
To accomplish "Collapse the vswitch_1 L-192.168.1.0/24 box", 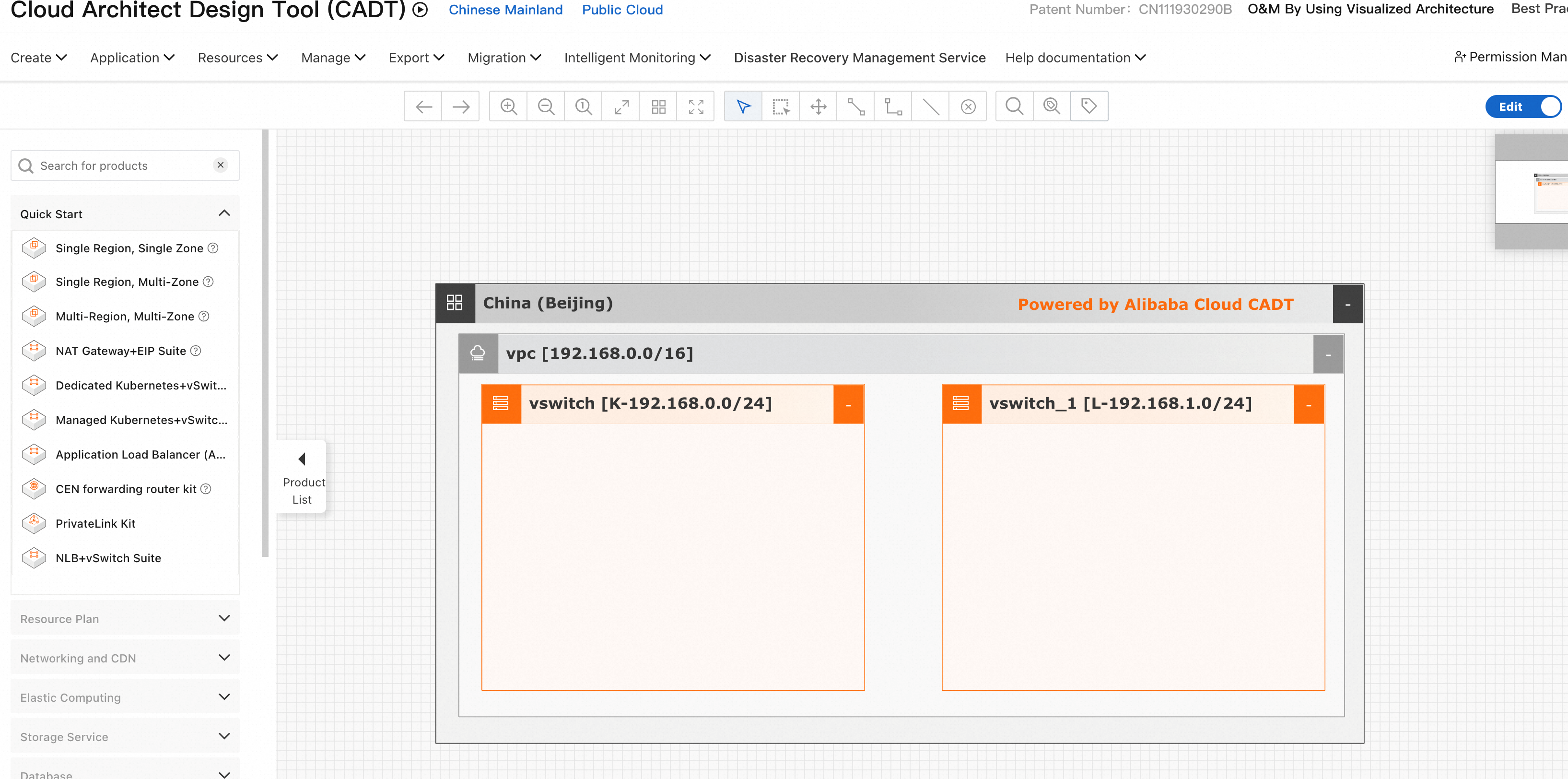I will point(1309,404).
